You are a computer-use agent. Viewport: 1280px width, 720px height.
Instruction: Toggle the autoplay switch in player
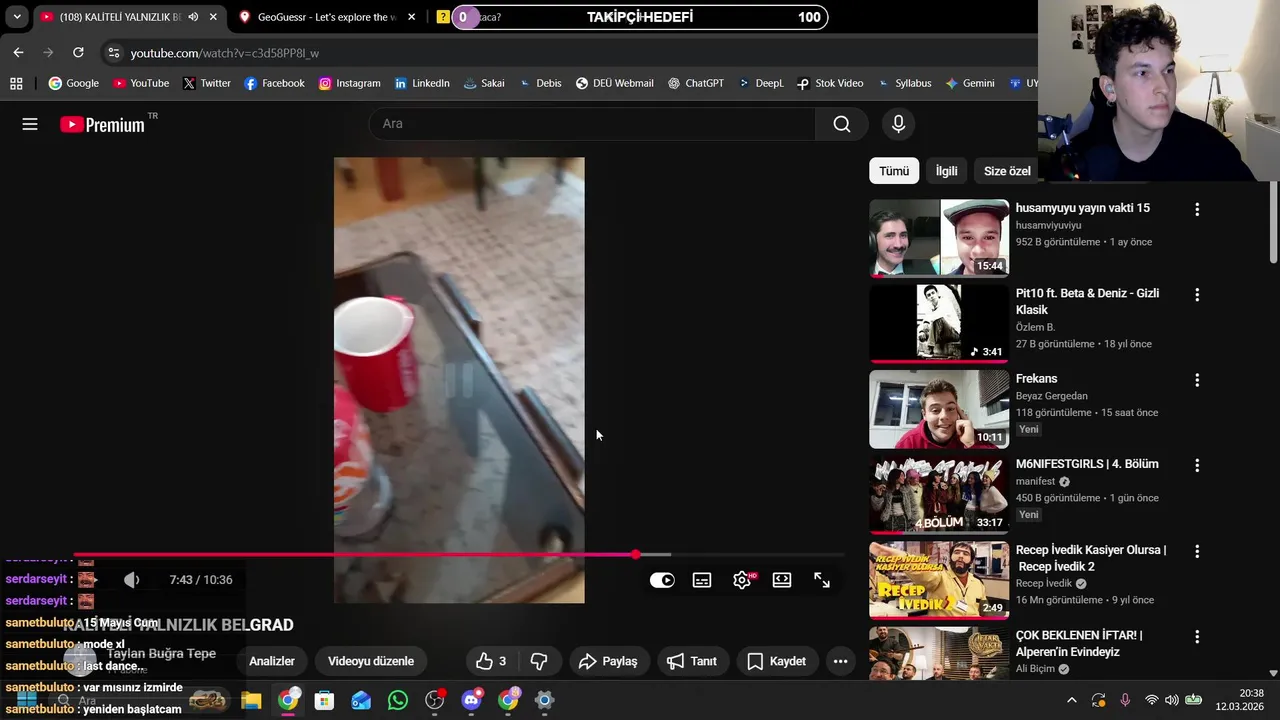coord(662,580)
